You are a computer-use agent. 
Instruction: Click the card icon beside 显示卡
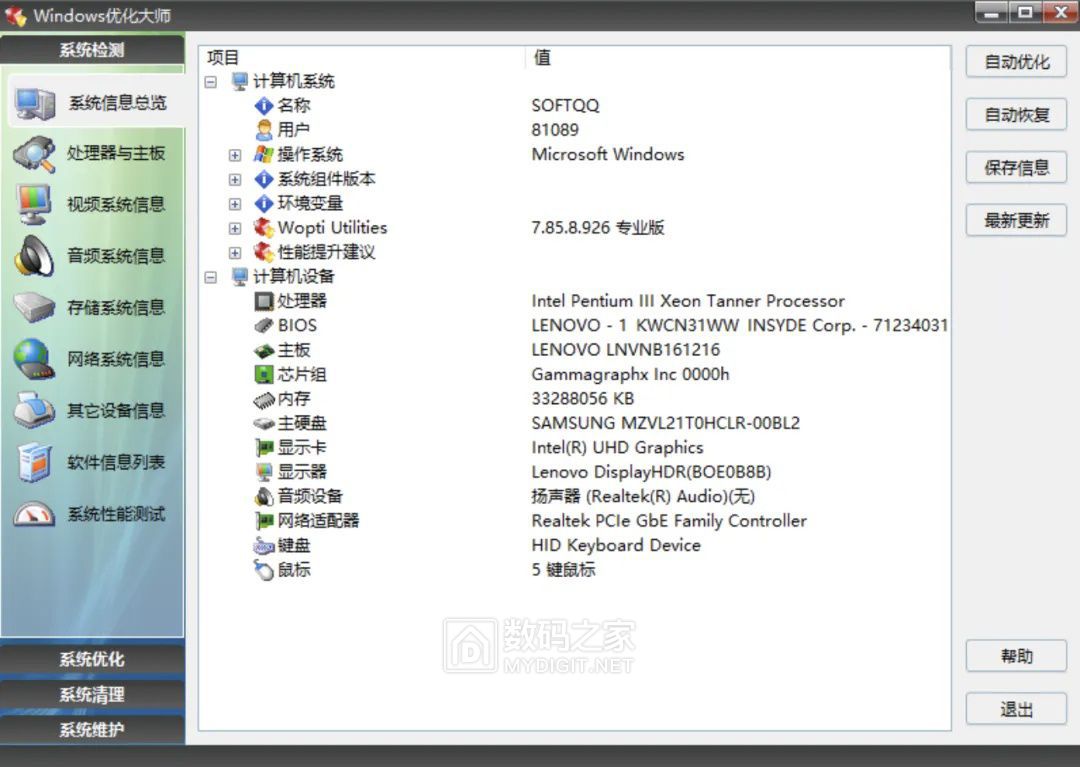point(264,448)
